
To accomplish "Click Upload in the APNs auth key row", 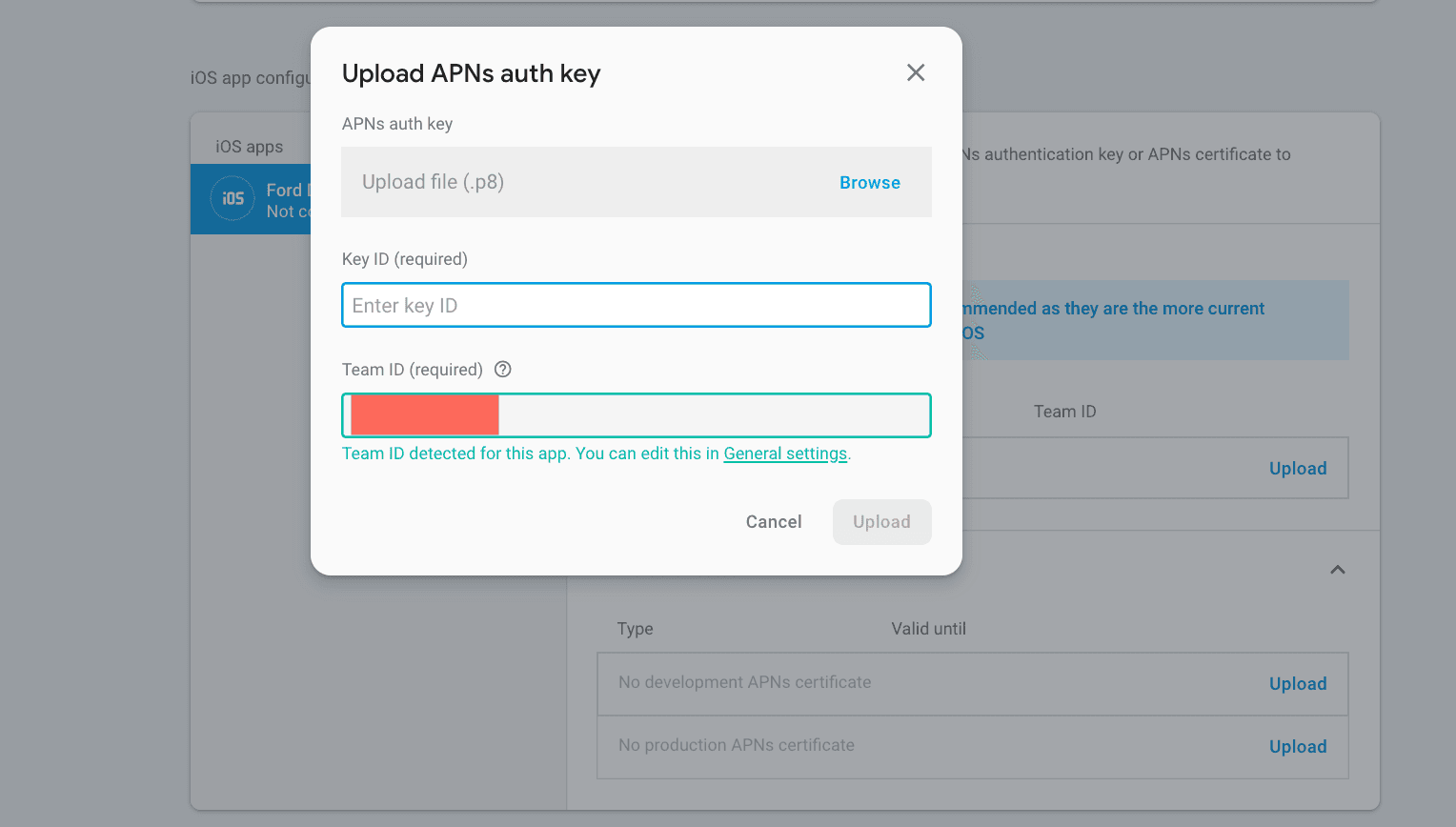I will (1297, 469).
